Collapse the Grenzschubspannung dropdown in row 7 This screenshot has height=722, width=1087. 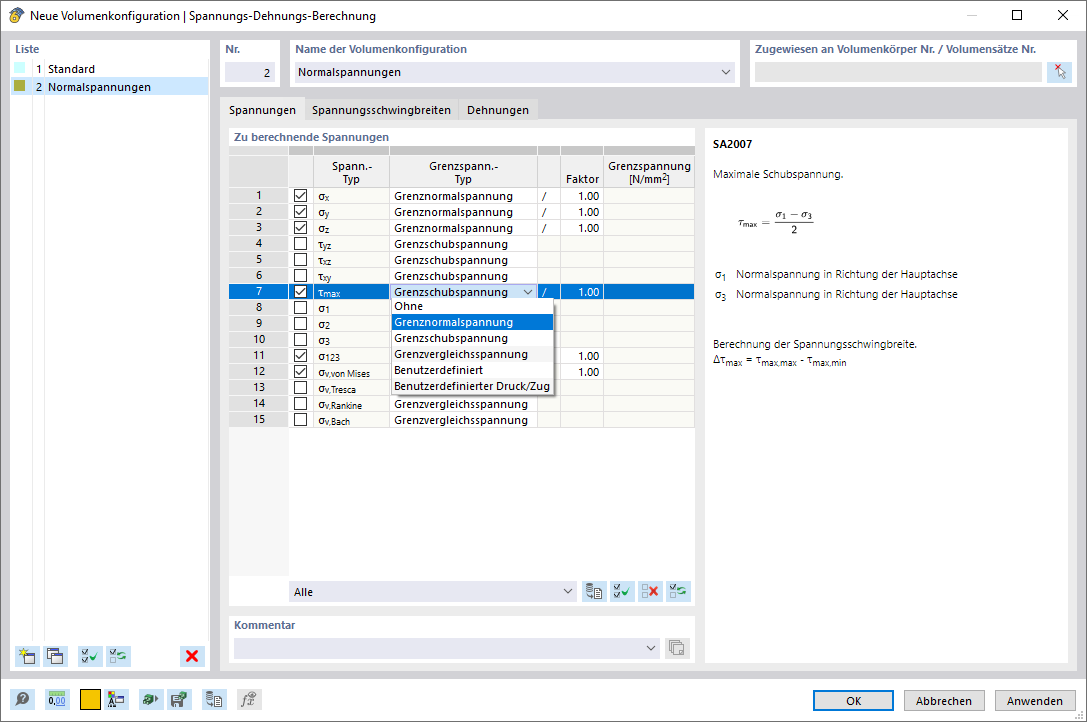pos(528,292)
